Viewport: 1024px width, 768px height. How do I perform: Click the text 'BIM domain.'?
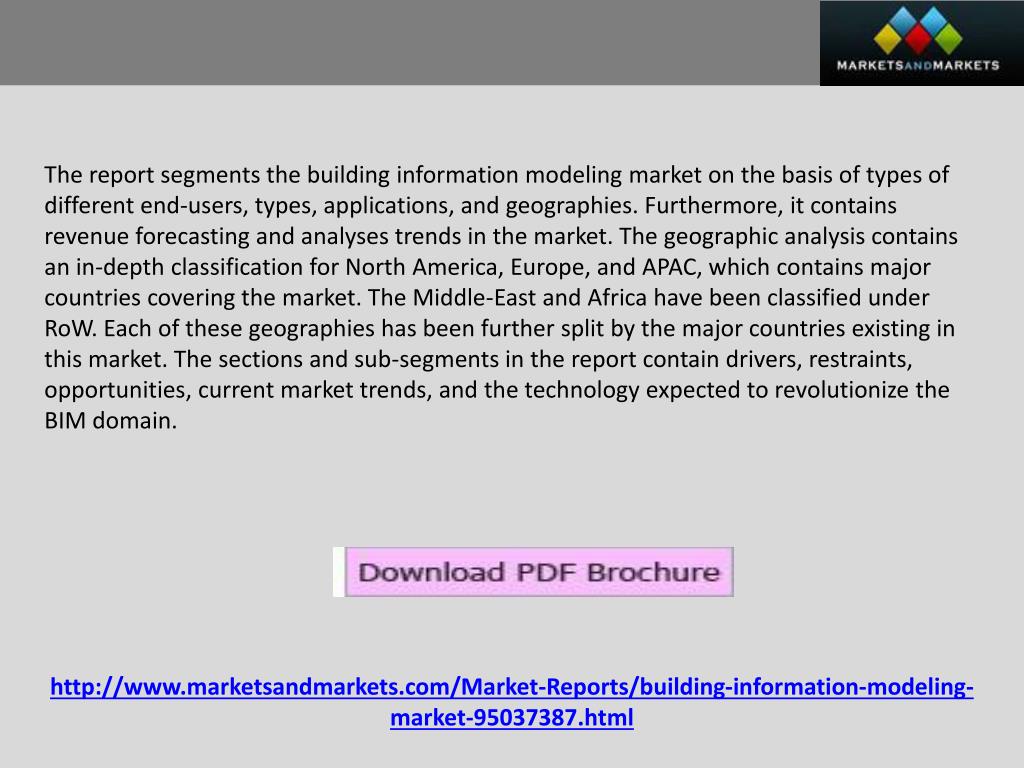tap(110, 421)
